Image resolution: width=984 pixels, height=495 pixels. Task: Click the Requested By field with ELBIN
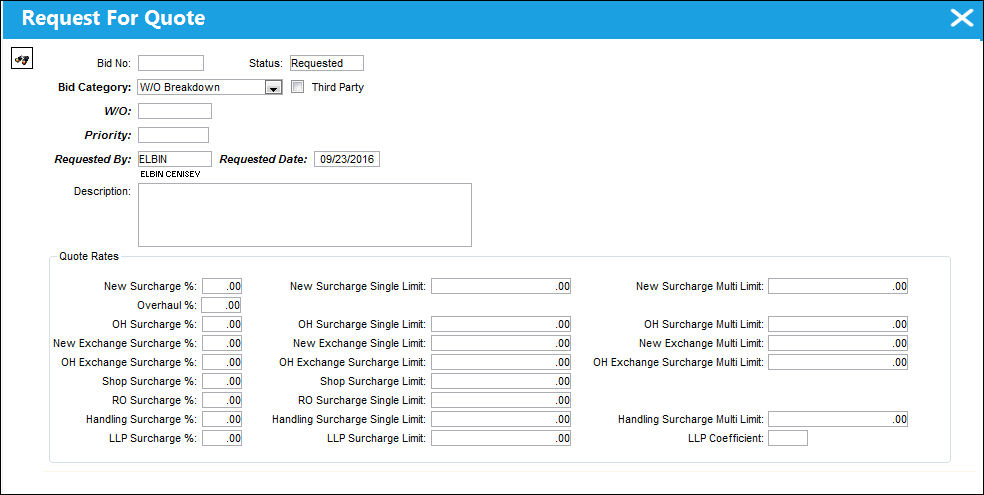tap(174, 159)
